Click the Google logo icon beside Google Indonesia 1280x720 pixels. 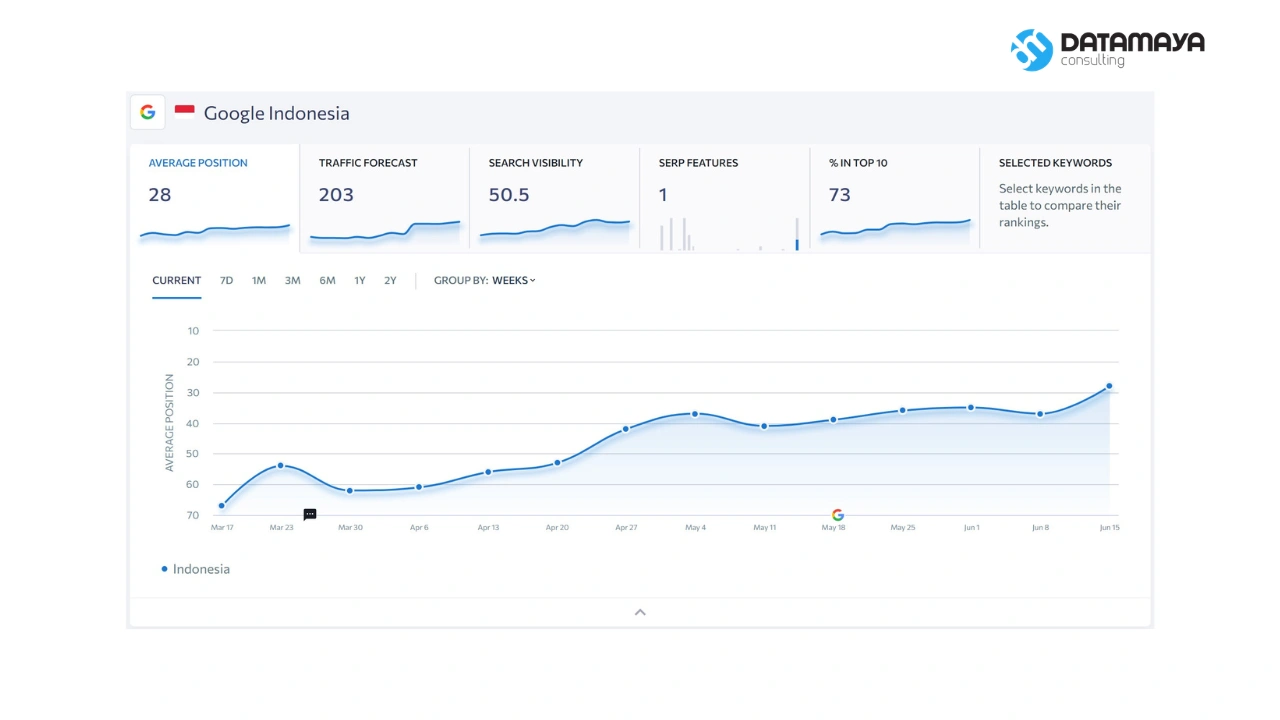tap(148, 112)
